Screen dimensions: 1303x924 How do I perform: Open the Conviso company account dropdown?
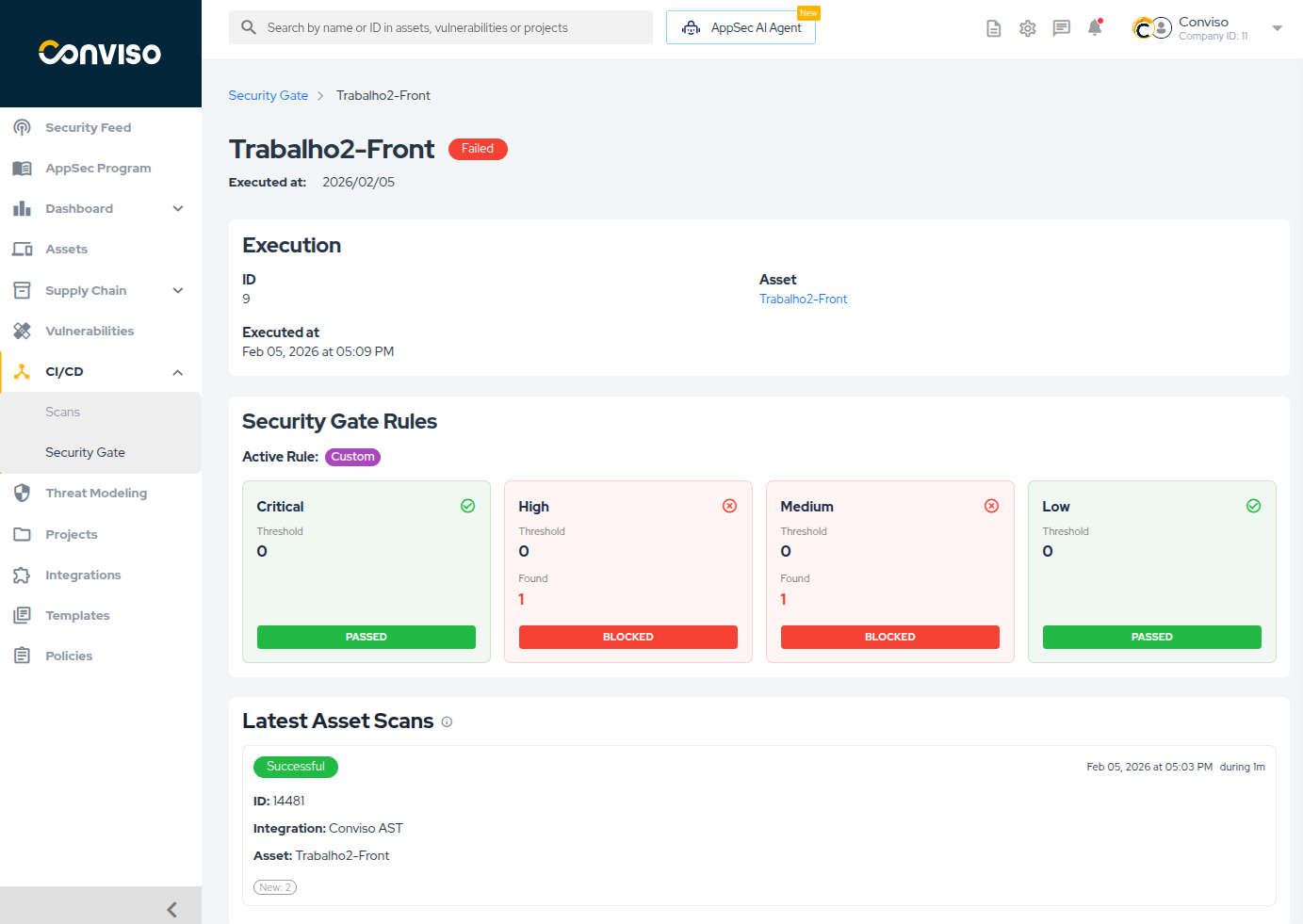click(x=1277, y=28)
